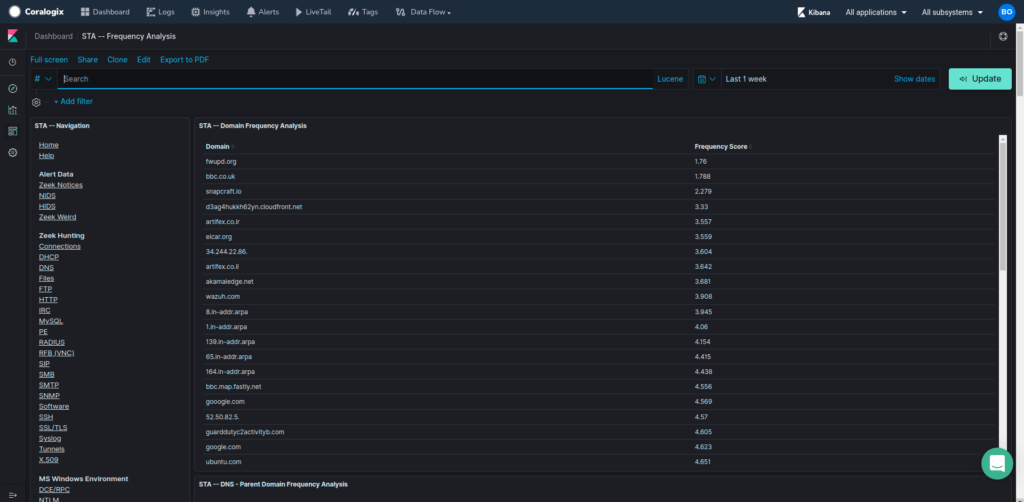Open the HTTP link

pos(48,300)
